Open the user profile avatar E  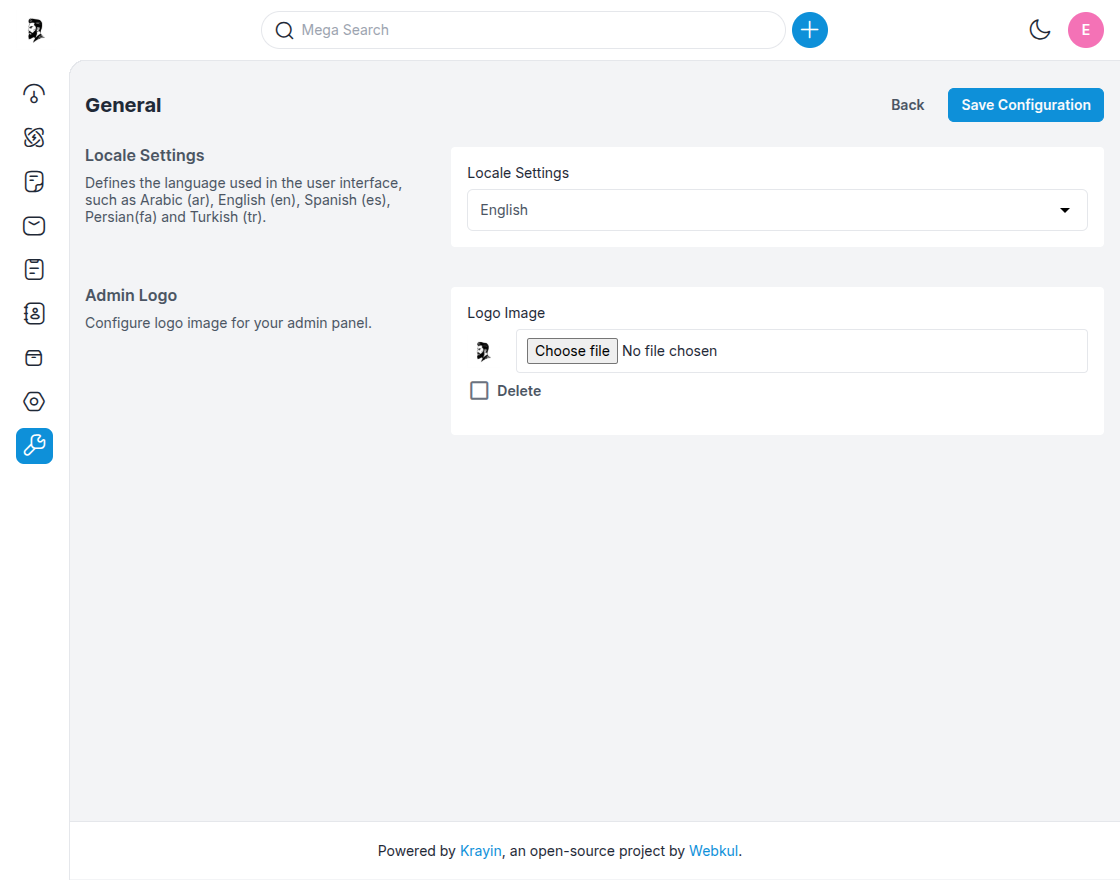coord(1085,30)
